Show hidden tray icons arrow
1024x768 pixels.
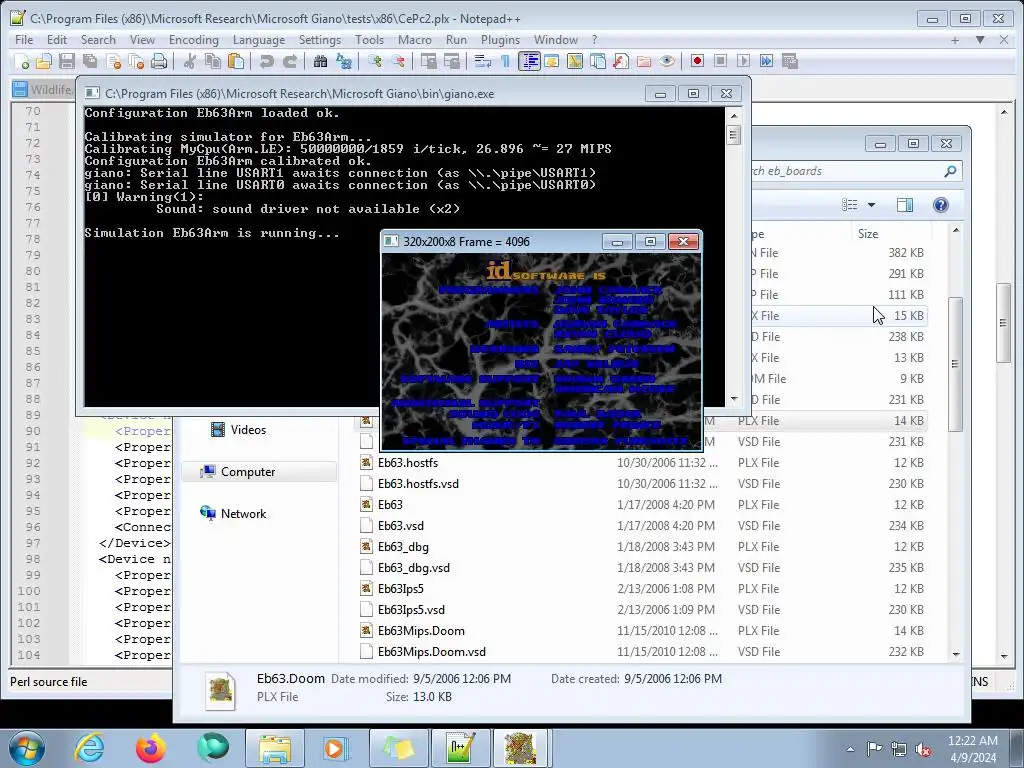[x=850, y=749]
